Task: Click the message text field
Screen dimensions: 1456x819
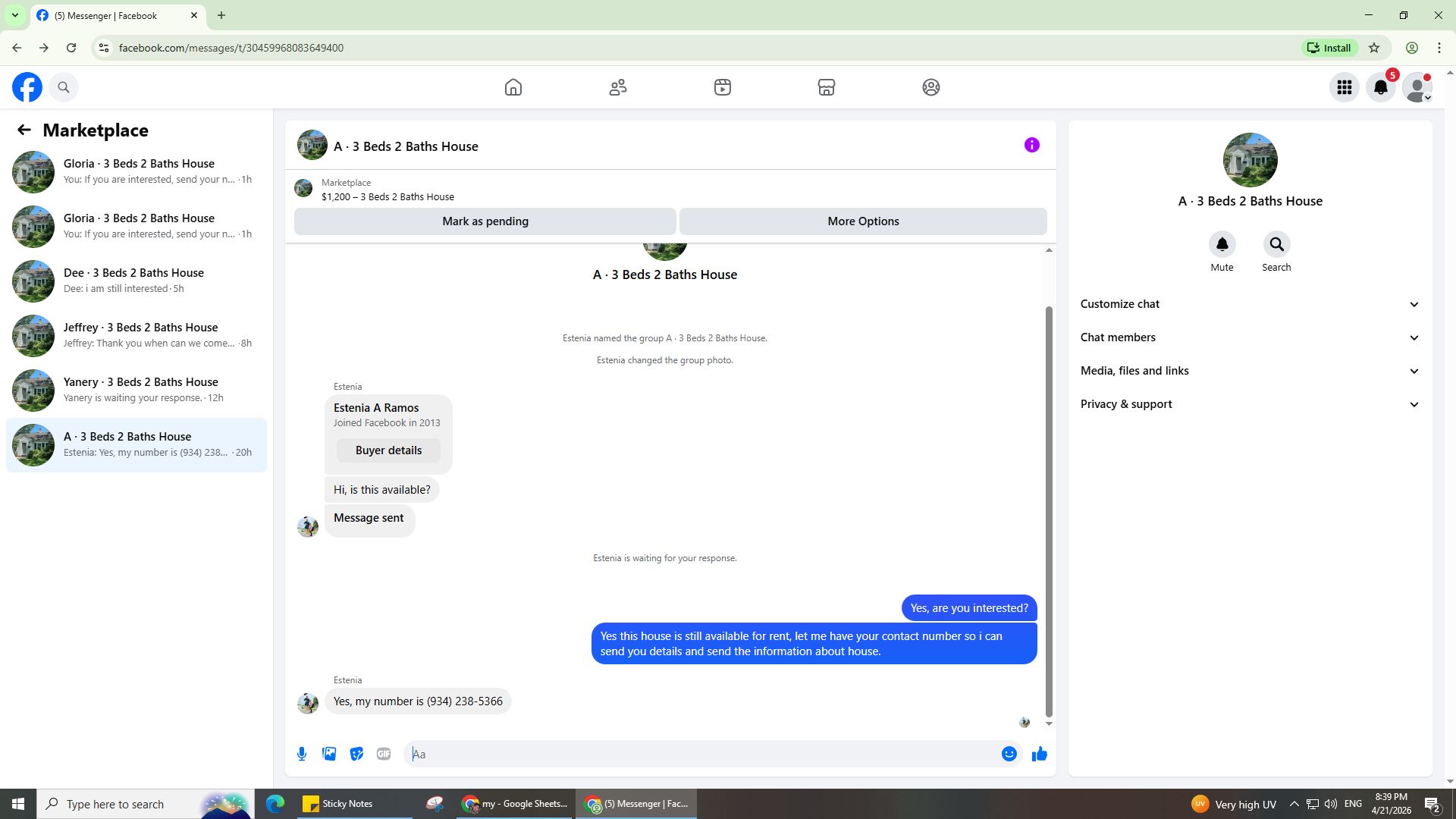Action: pos(704,754)
